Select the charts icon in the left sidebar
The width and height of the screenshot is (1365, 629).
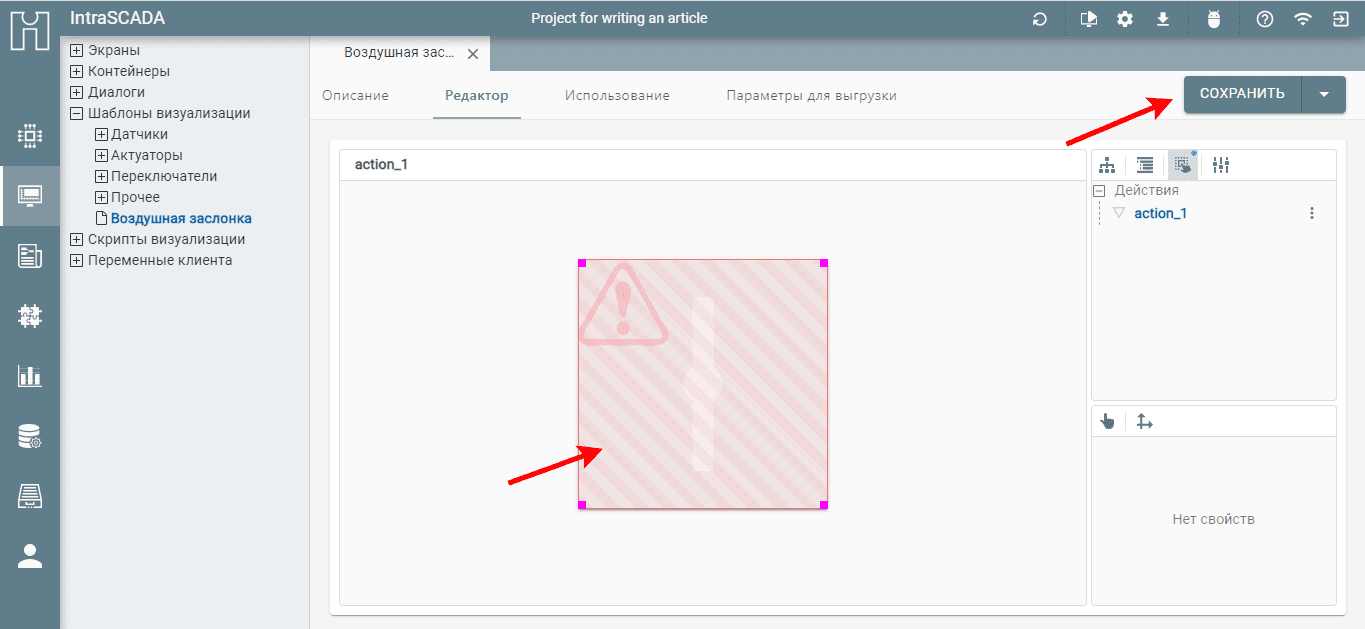point(30,376)
